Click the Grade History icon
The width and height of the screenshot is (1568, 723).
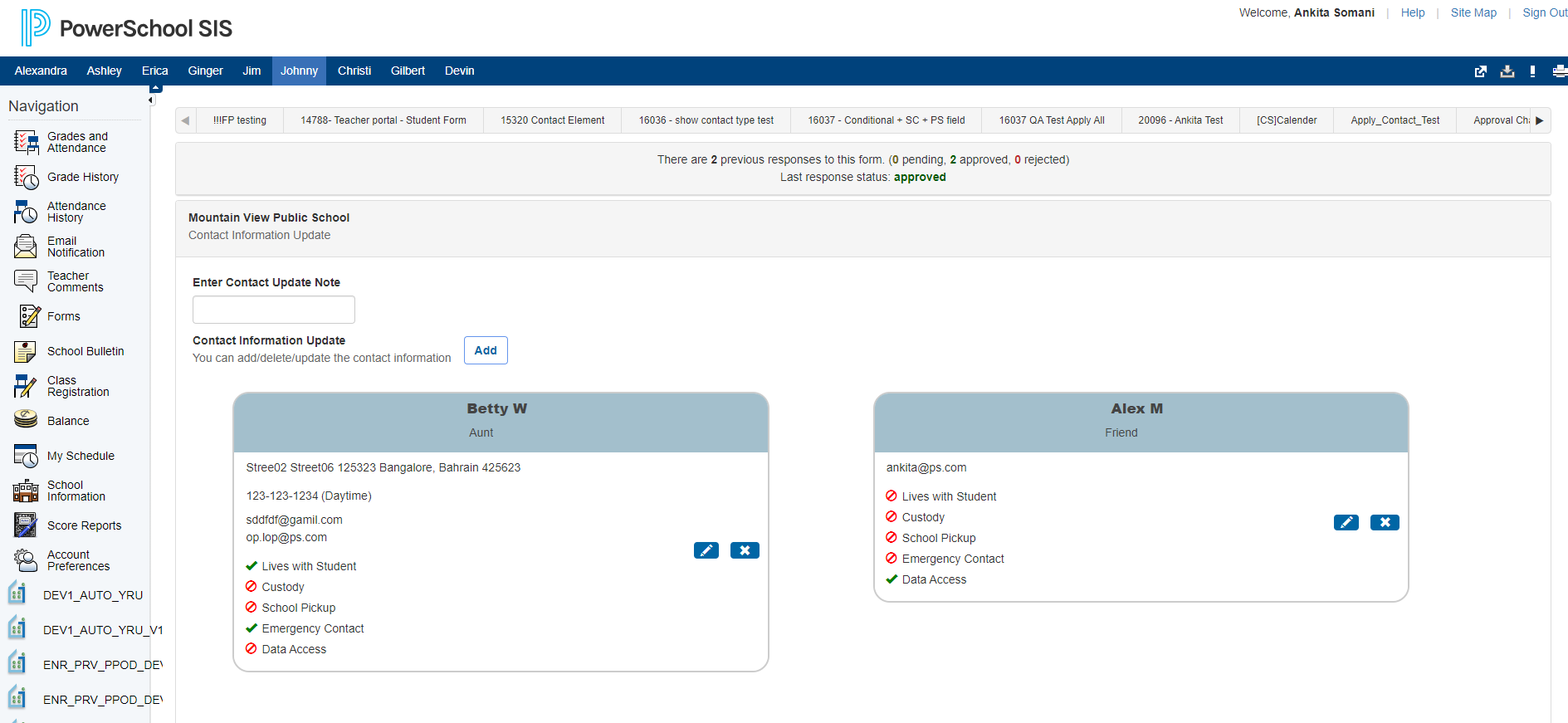pyautogui.click(x=26, y=177)
